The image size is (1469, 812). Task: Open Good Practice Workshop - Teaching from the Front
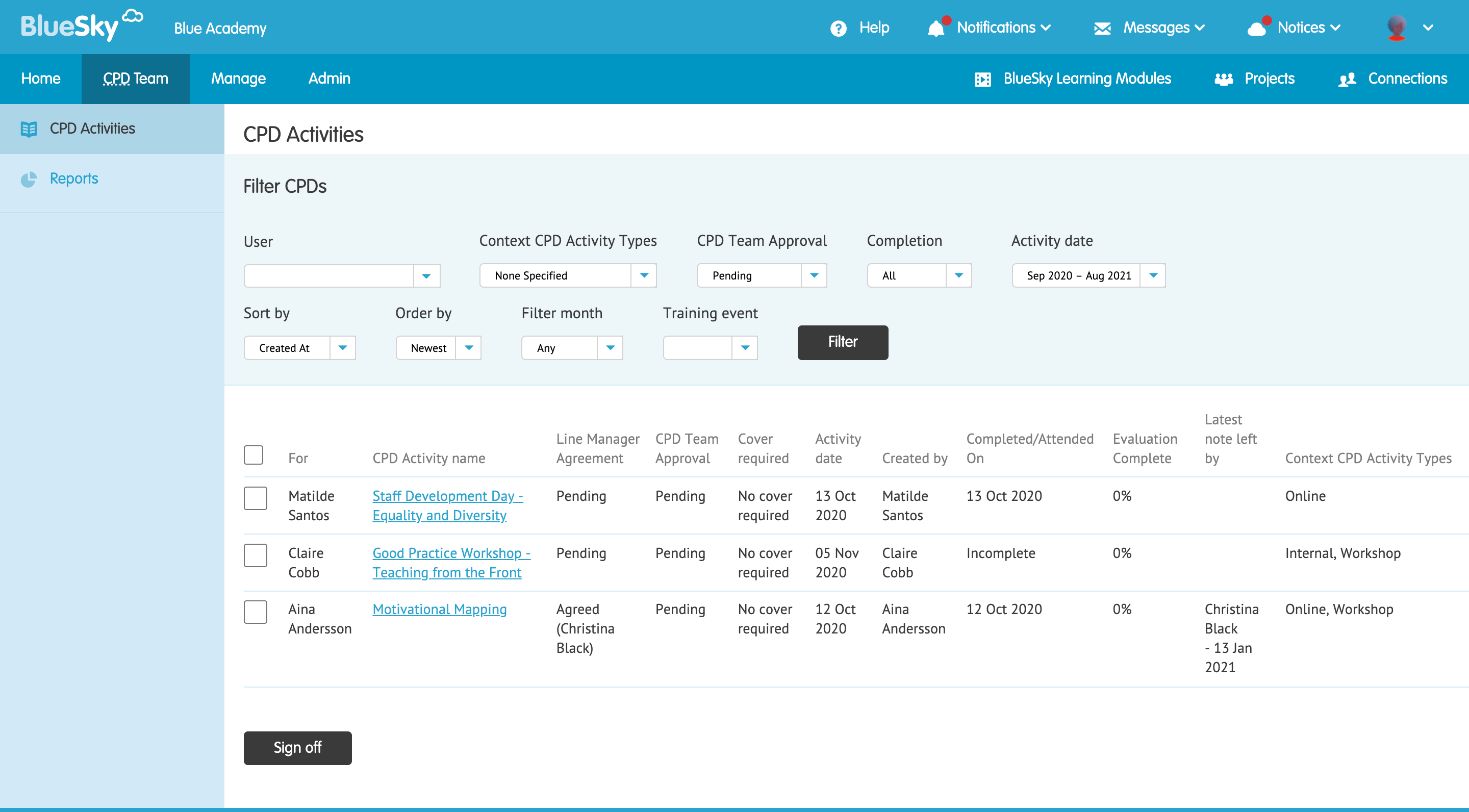(451, 562)
